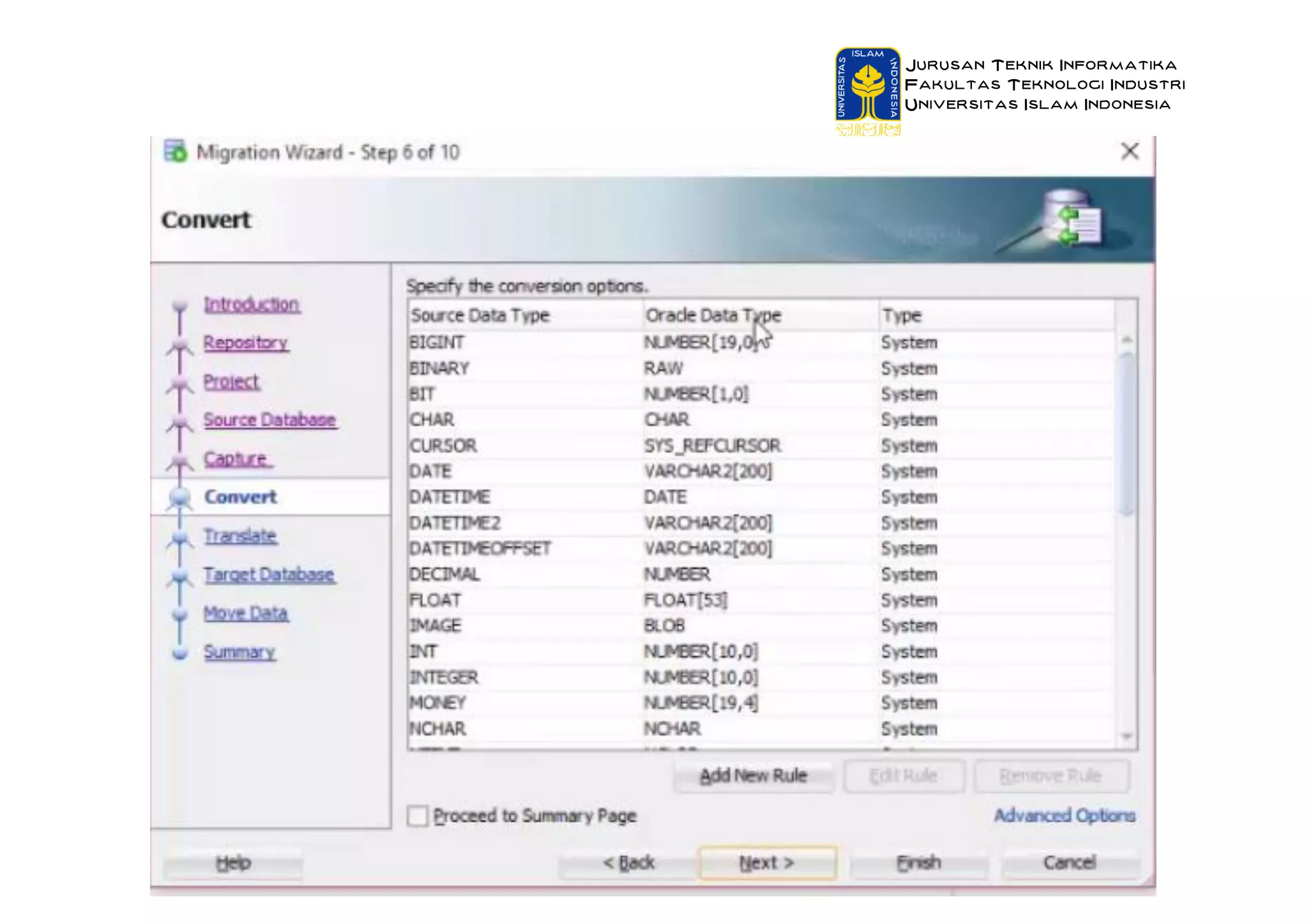Click the Type column header
This screenshot has height=924, width=1307.
pos(997,315)
